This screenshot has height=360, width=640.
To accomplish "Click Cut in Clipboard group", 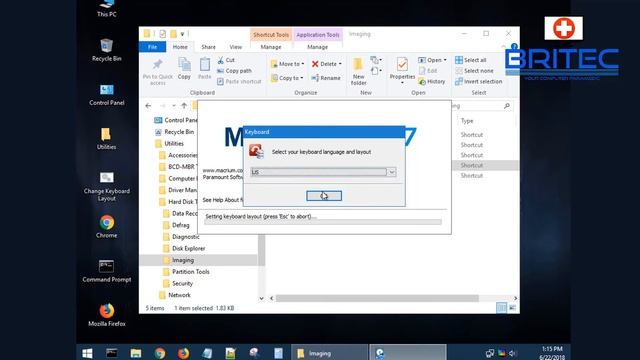I will [x=226, y=60].
